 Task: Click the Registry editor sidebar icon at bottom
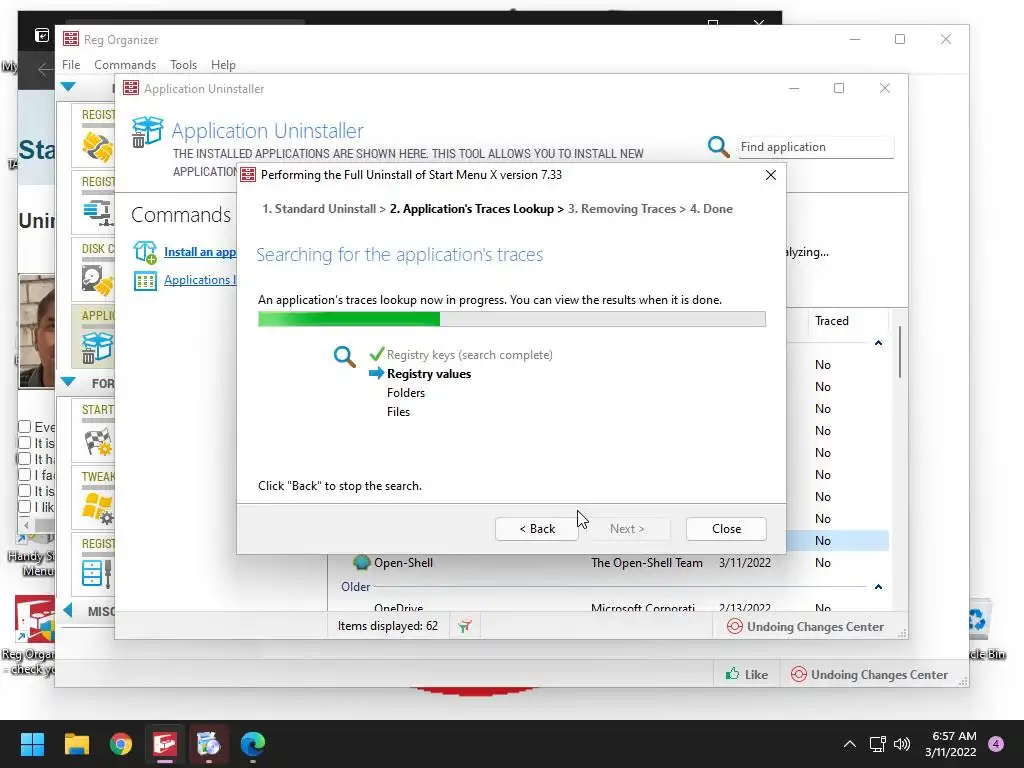pos(97,573)
